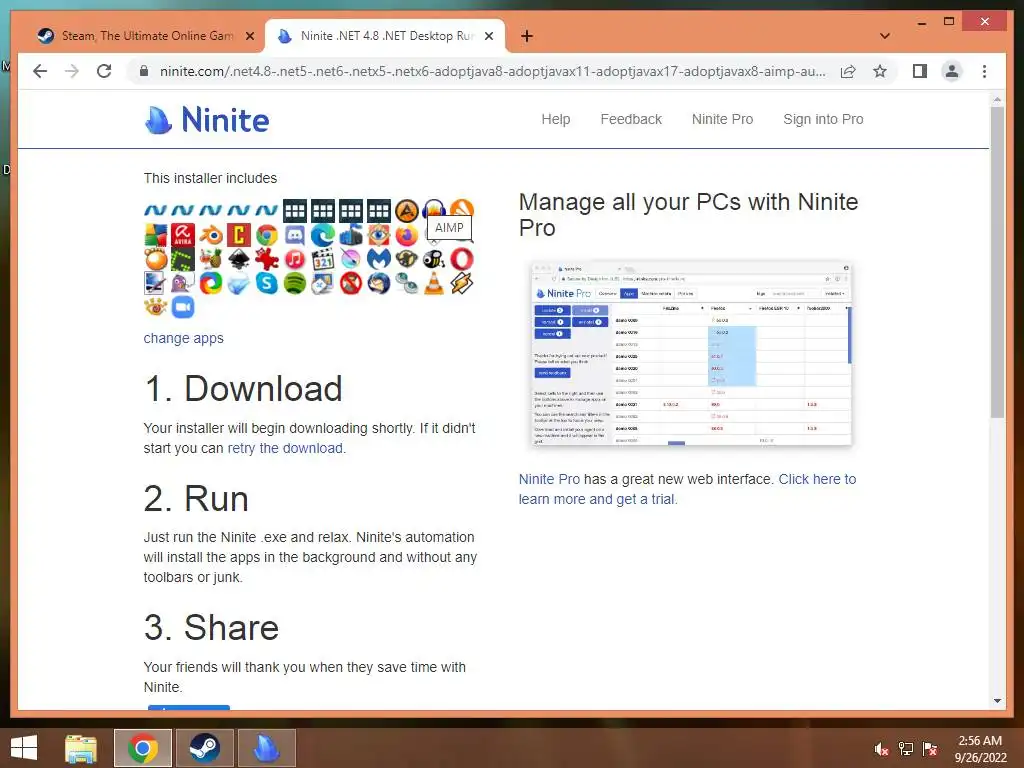The height and width of the screenshot is (768, 1024).
Task: Open the Windows Start menu
Action: click(24, 748)
